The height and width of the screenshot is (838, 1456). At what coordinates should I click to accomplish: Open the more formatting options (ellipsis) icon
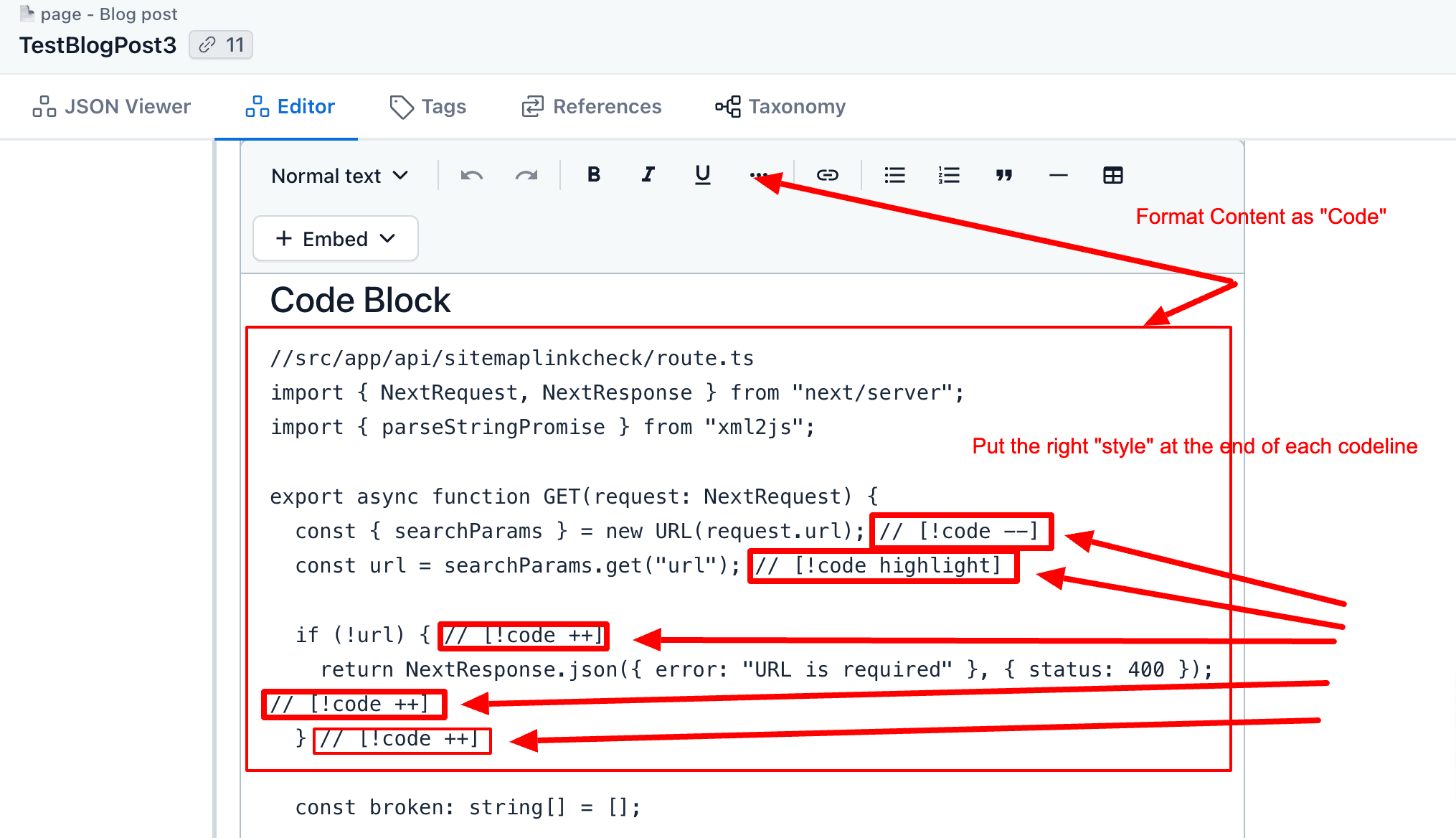point(758,175)
